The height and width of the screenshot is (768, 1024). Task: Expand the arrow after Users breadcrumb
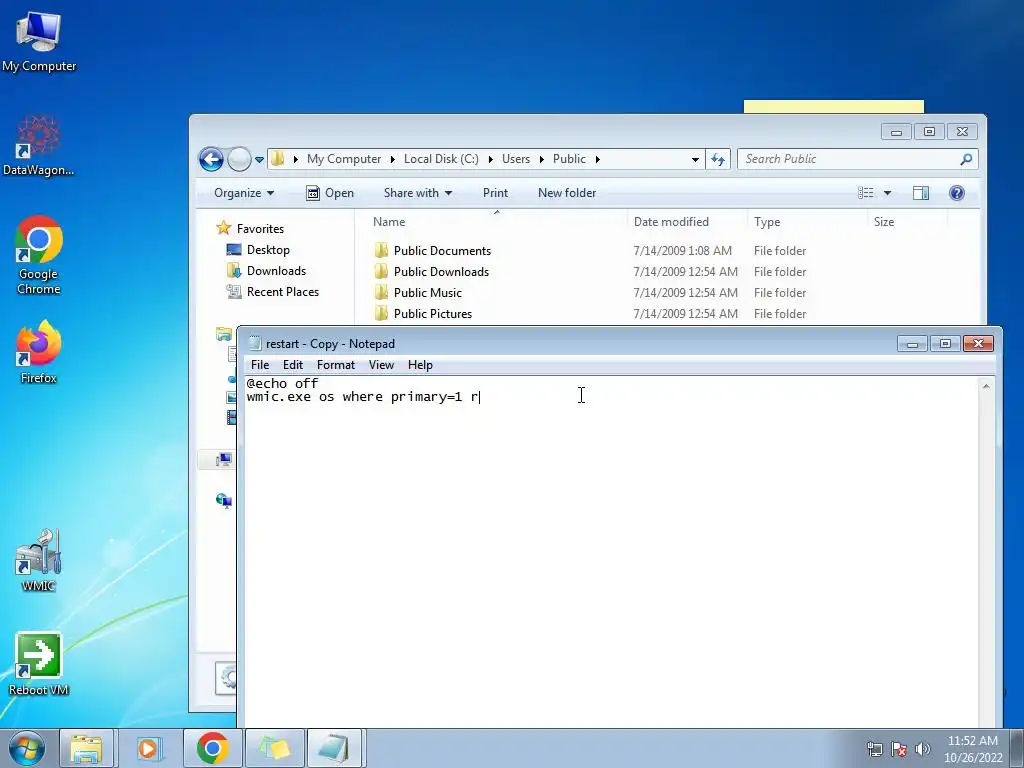coord(541,159)
